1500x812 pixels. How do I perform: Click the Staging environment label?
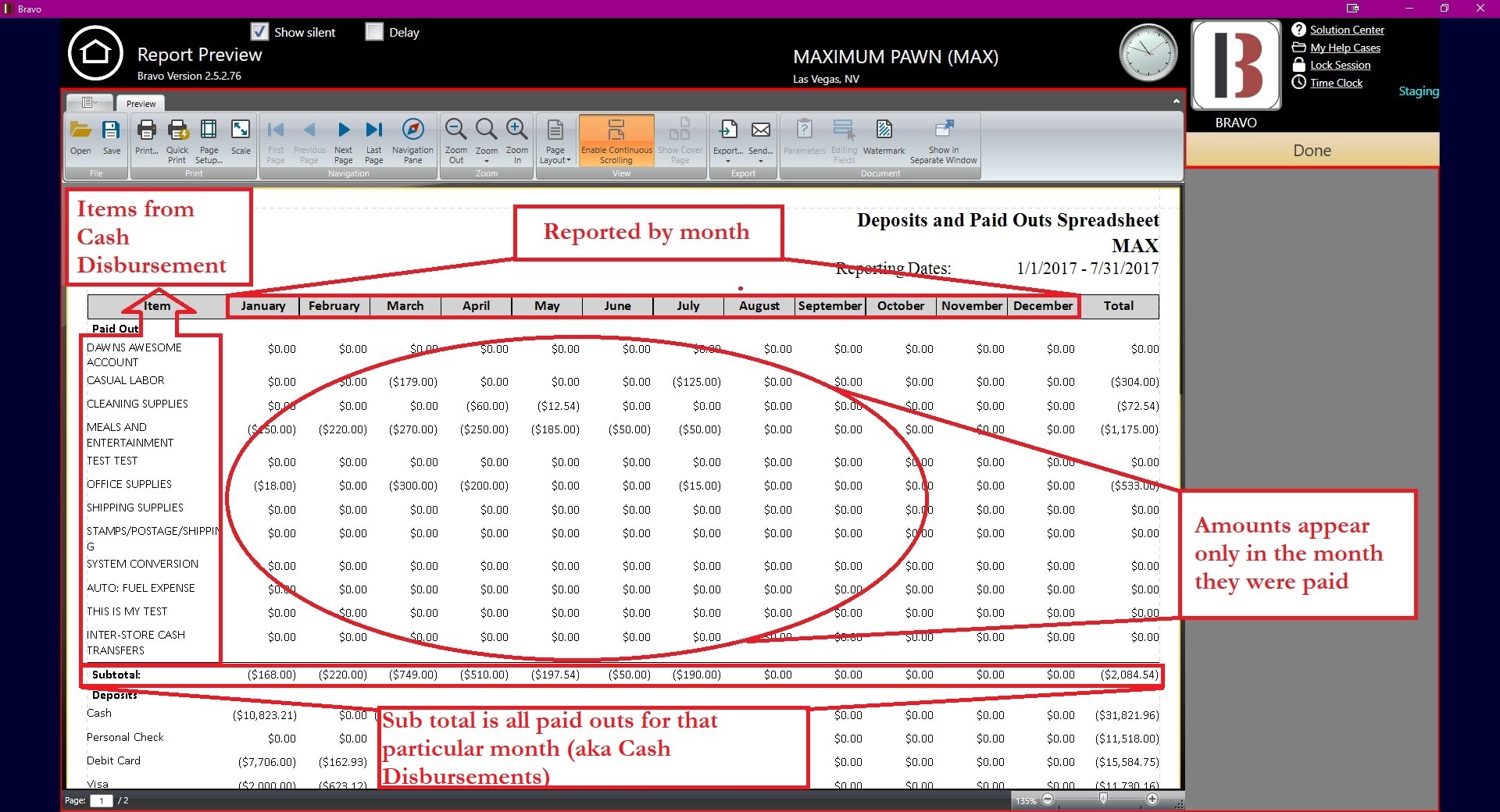point(1418,91)
